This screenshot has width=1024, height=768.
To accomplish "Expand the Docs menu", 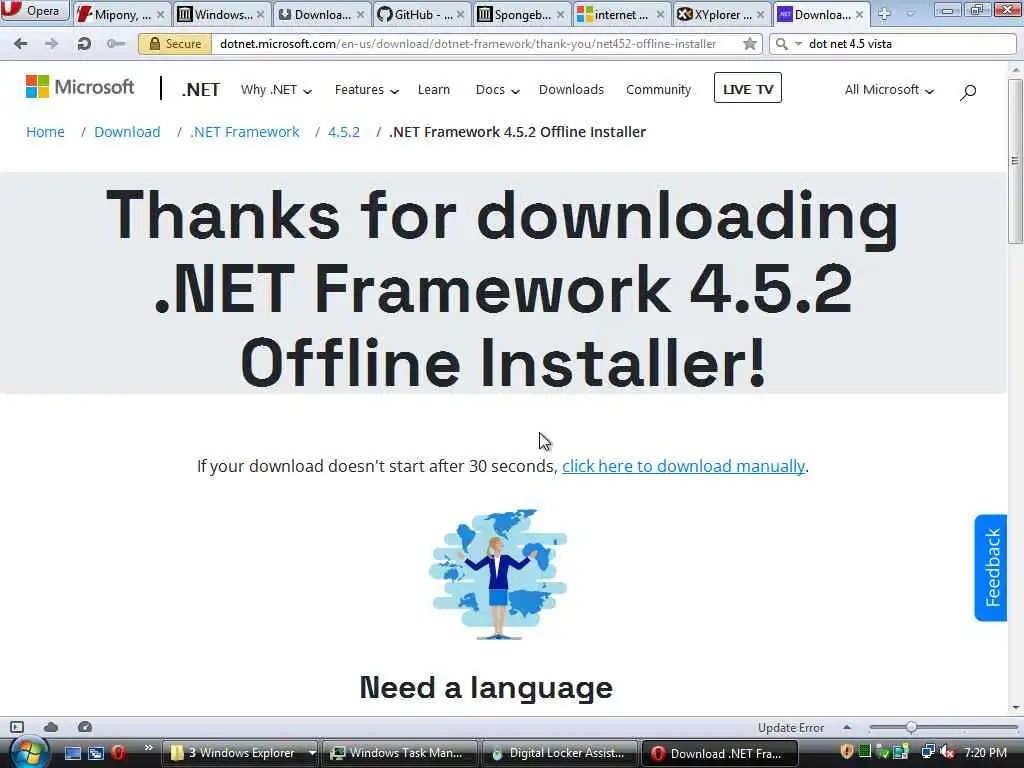I will tap(498, 89).
